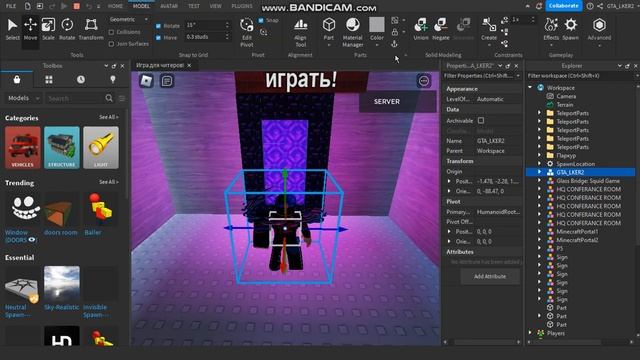
Task: Click the играть! sign text
Action: point(301,80)
